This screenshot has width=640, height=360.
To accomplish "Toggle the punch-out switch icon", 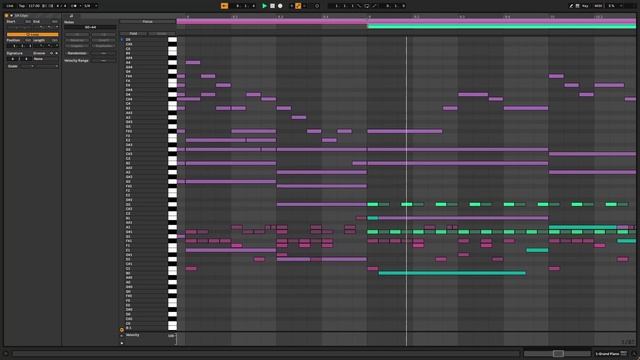I will (x=374, y=6).
